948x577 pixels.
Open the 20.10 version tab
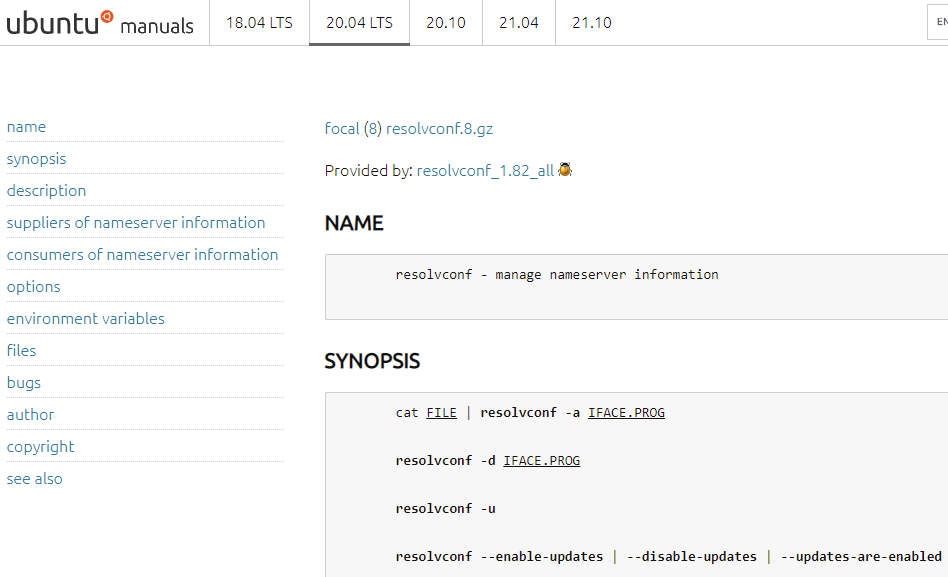(x=446, y=23)
